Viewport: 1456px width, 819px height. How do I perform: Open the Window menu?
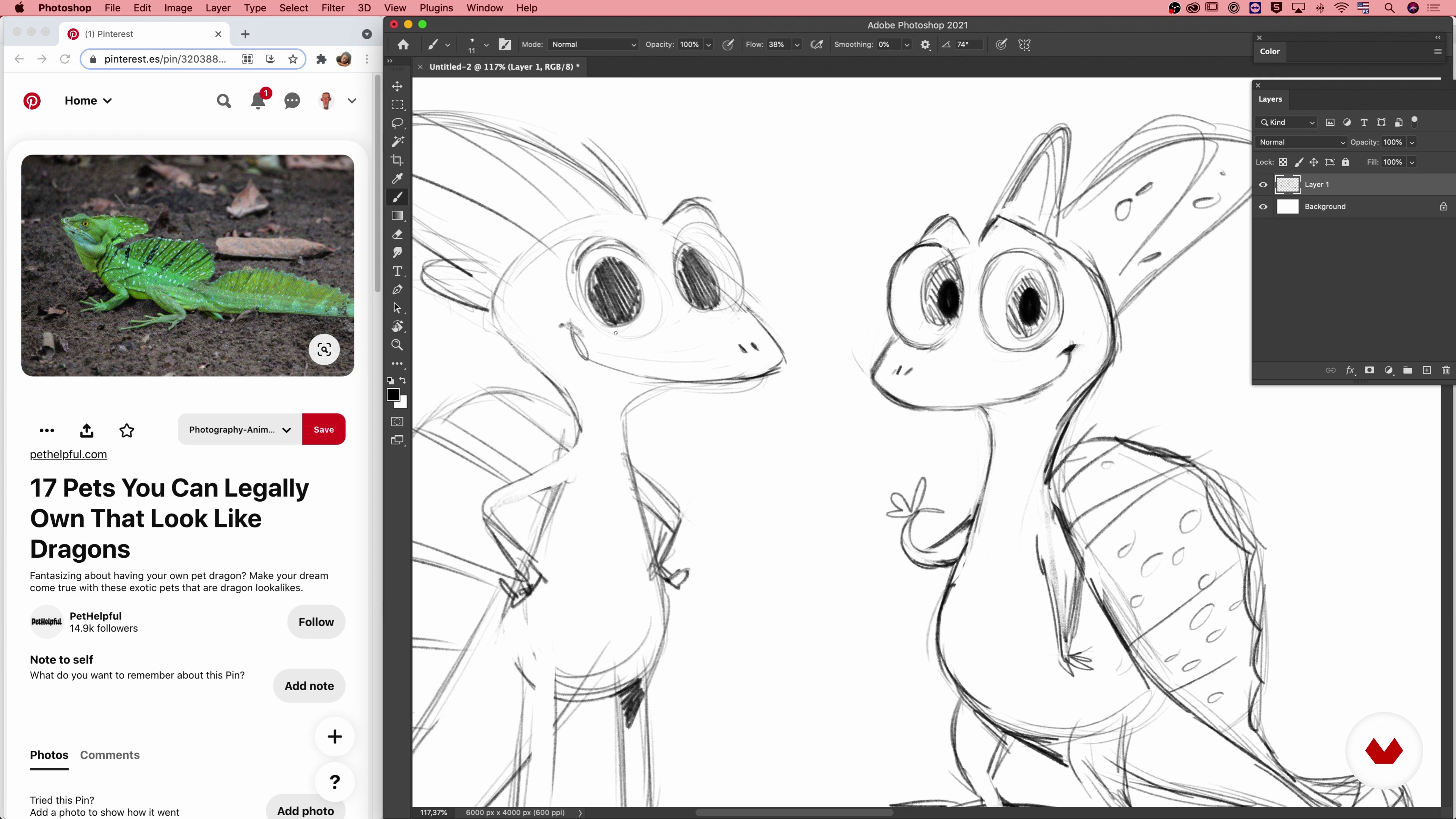coord(485,8)
